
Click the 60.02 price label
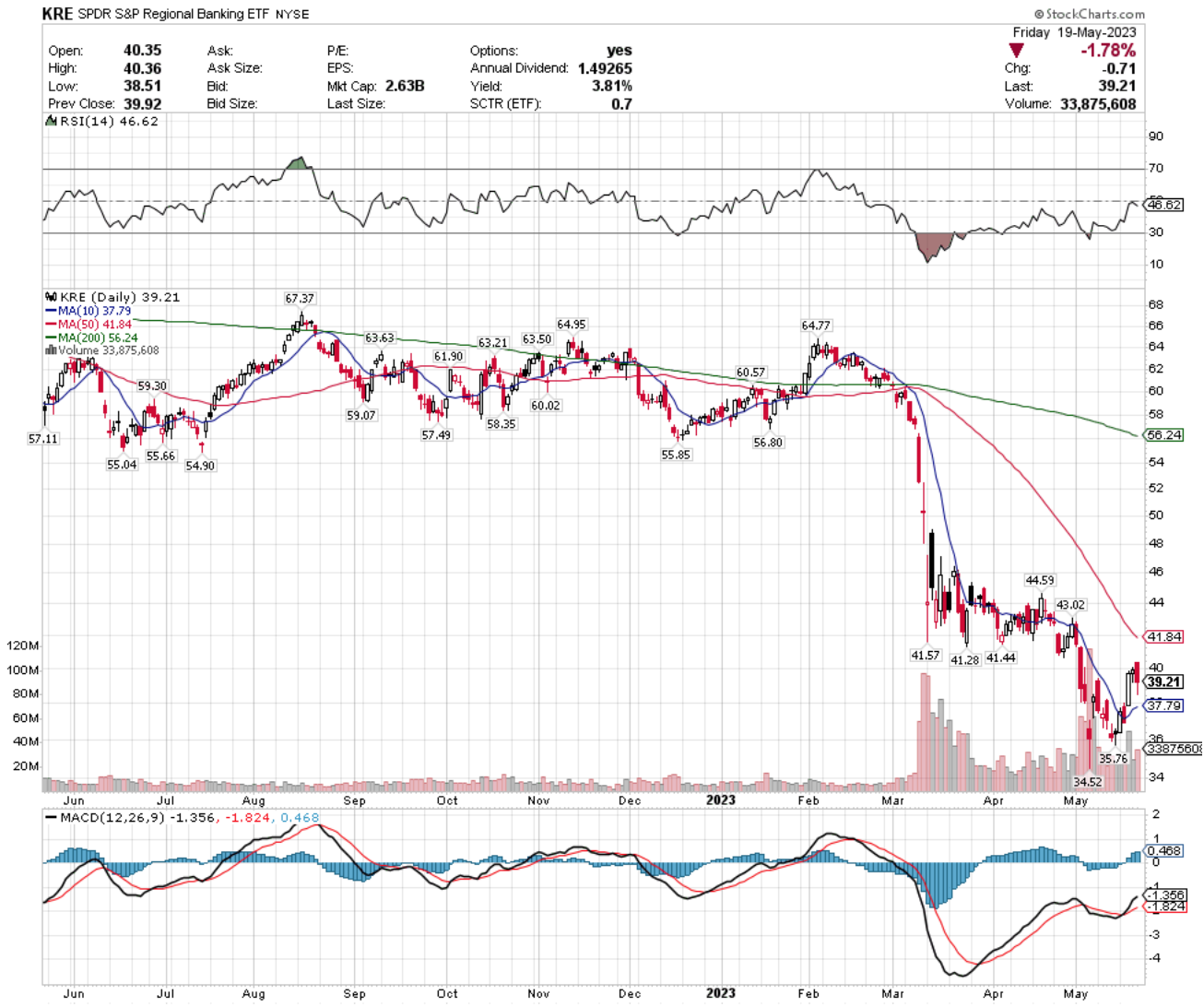click(546, 406)
